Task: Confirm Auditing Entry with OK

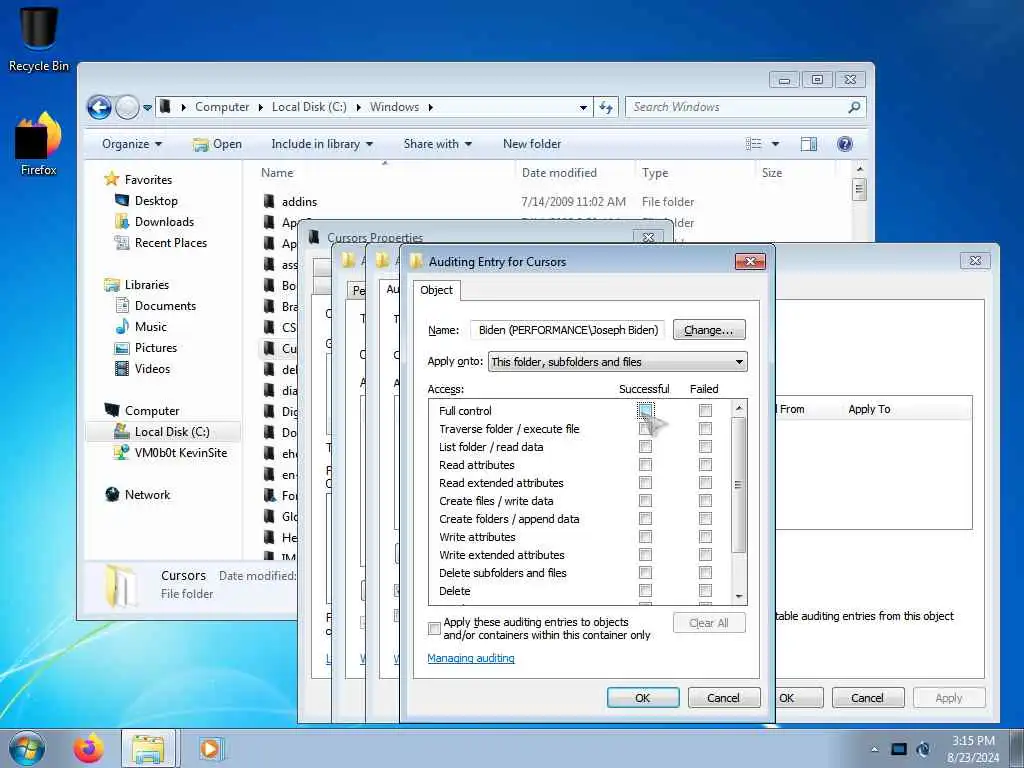Action: tap(643, 697)
